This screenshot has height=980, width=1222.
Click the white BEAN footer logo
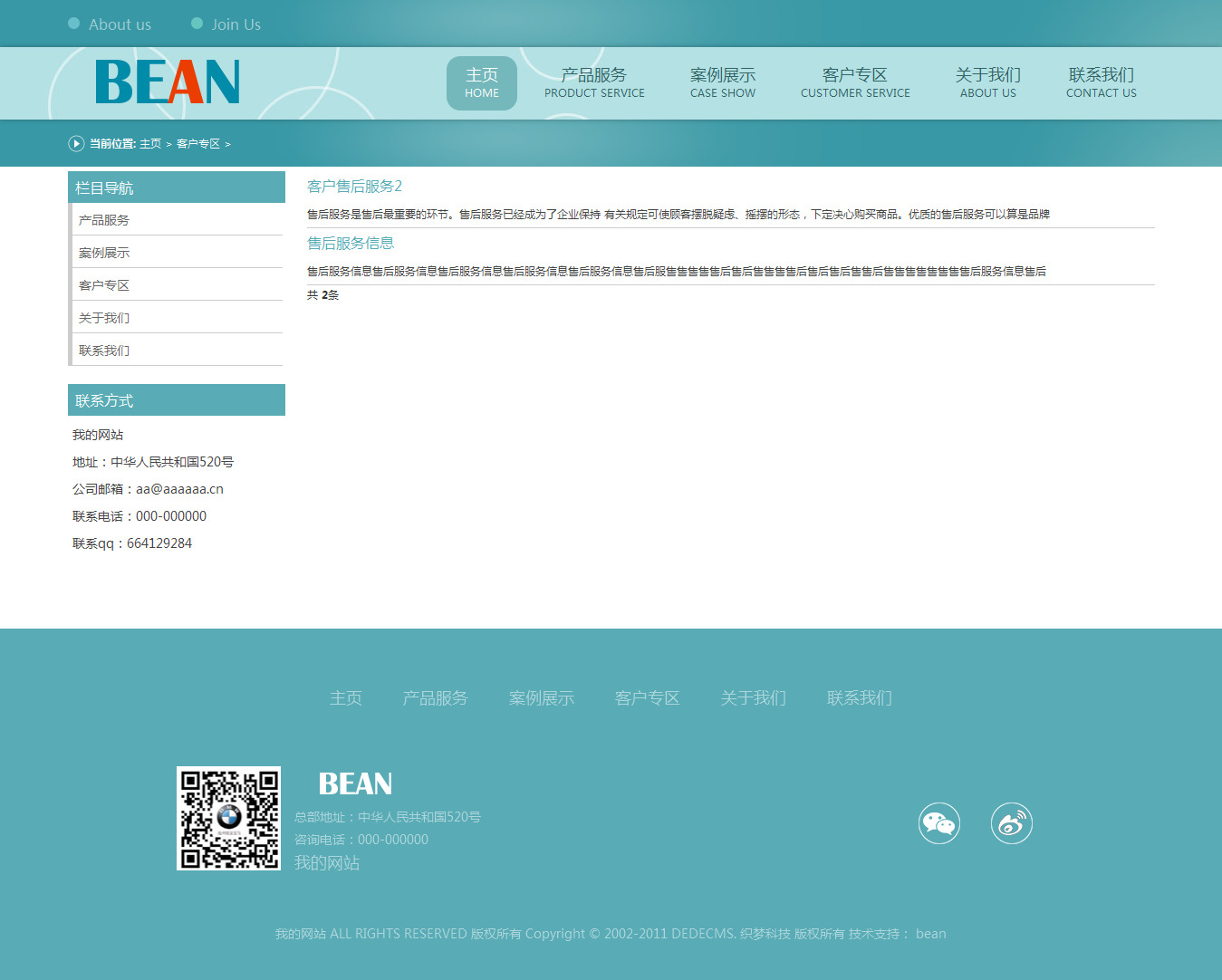tap(355, 783)
